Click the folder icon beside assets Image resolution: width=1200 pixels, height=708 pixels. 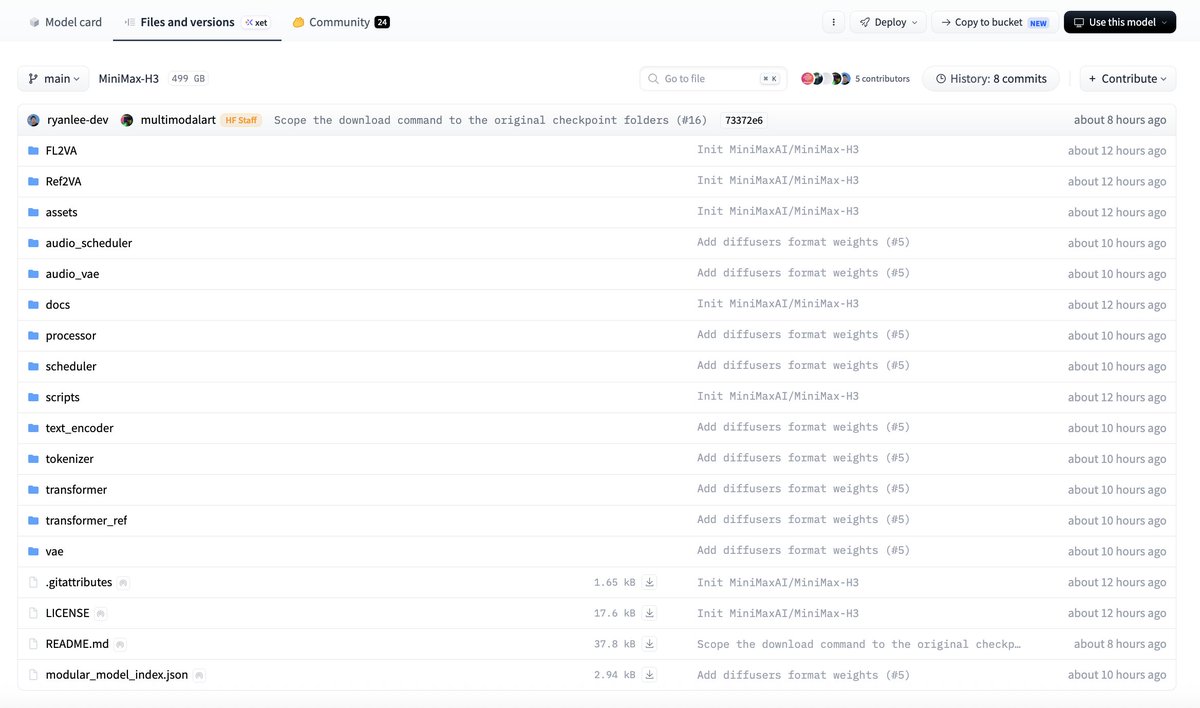pyautogui.click(x=33, y=213)
